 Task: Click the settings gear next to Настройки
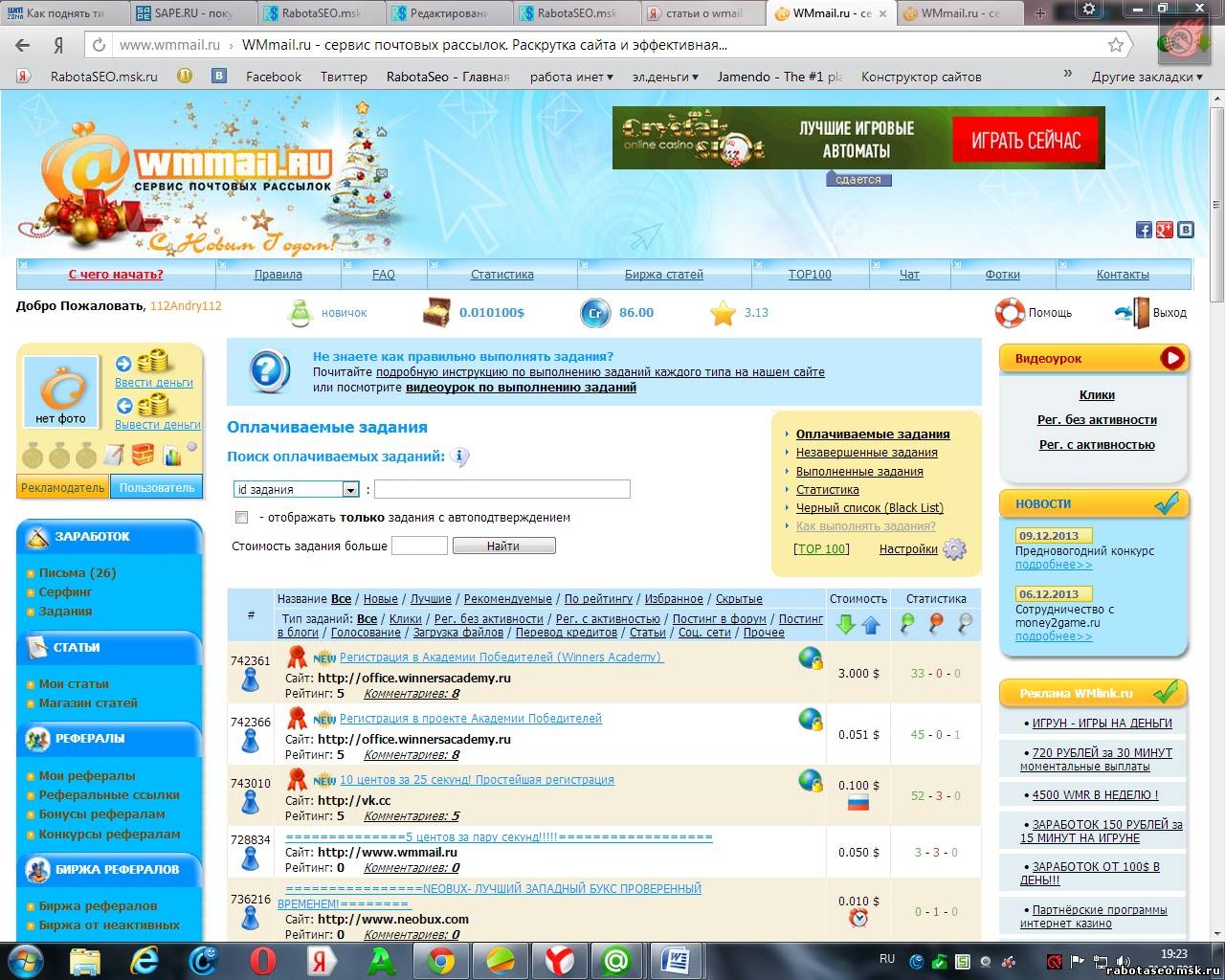click(x=954, y=549)
